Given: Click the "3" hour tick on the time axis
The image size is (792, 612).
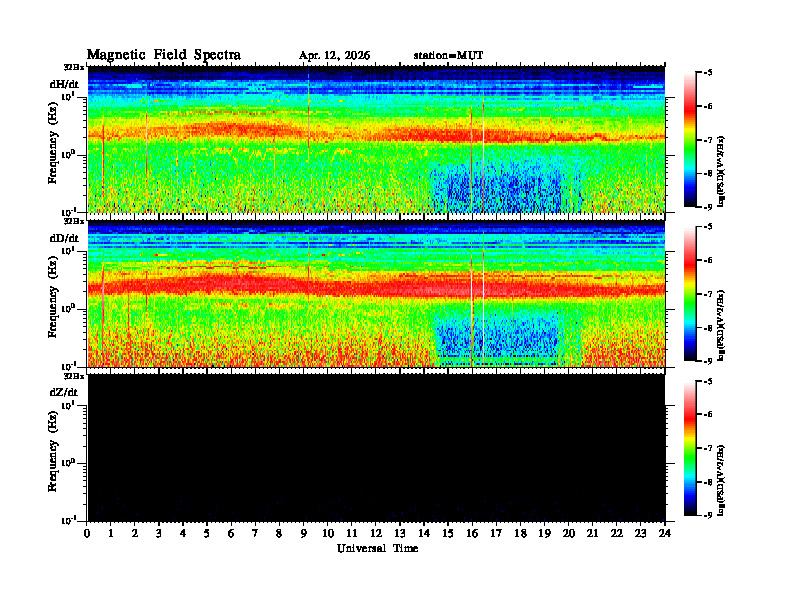Looking at the screenshot, I should (x=159, y=534).
